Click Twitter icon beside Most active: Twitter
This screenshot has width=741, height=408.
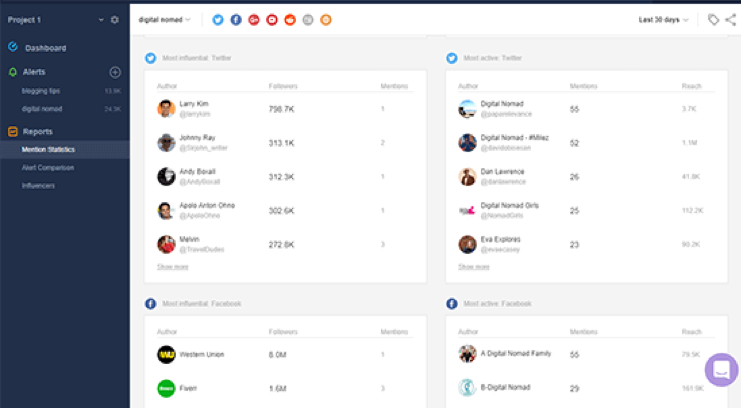pos(452,58)
